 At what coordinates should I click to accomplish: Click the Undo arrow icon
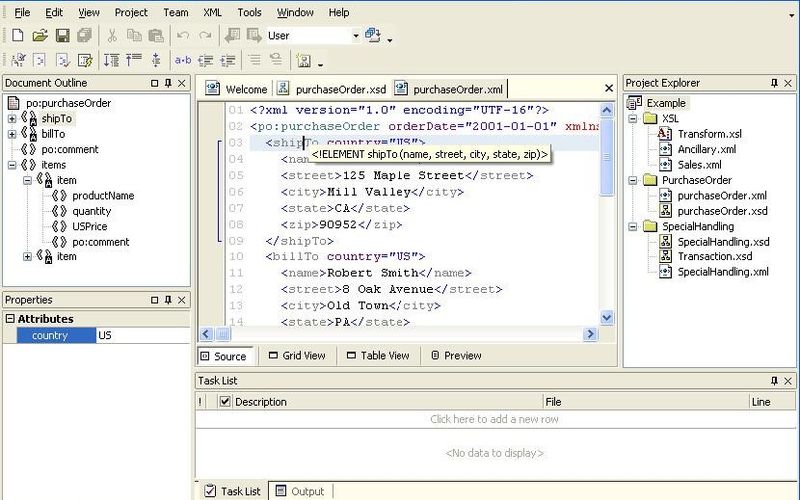click(183, 35)
